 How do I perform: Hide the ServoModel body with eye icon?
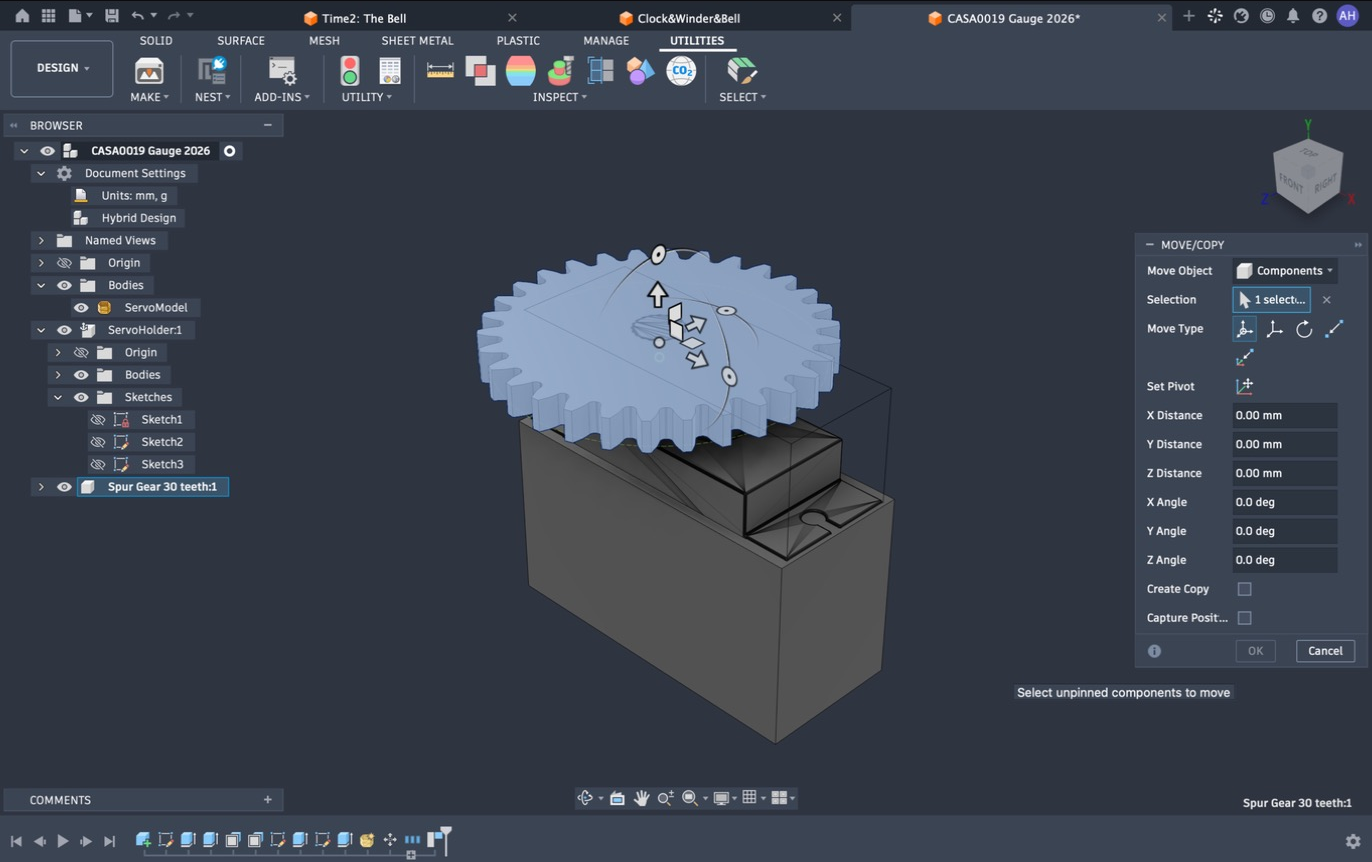(x=81, y=308)
